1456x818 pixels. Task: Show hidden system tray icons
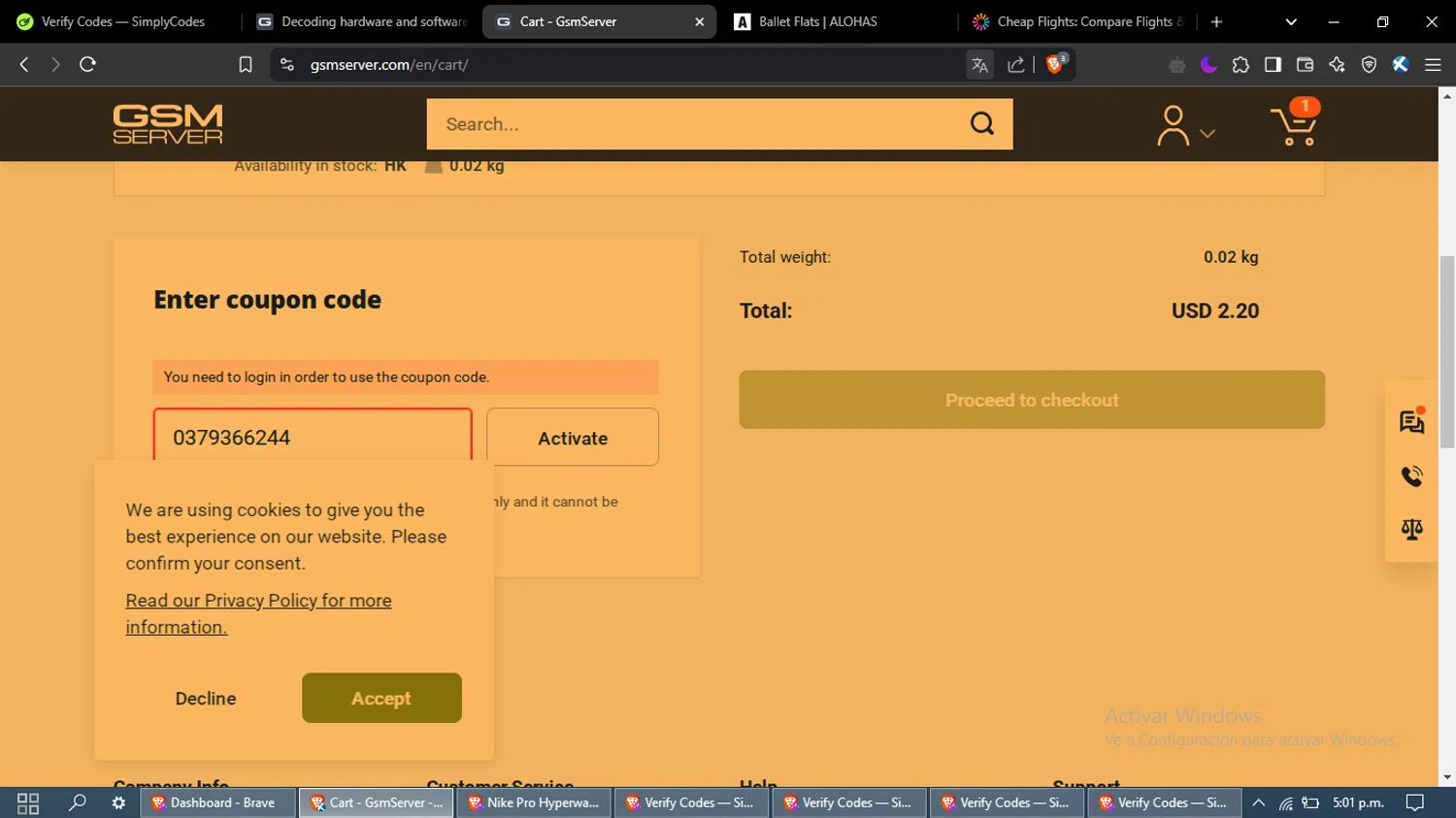tap(1258, 802)
